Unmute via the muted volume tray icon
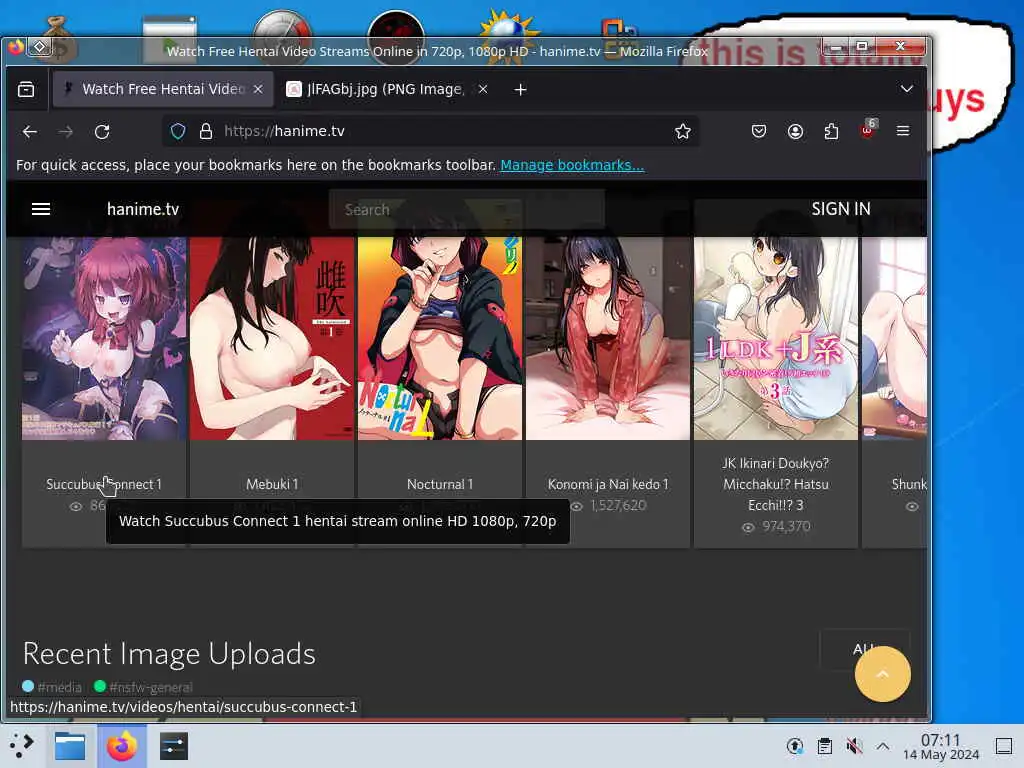 coord(854,746)
